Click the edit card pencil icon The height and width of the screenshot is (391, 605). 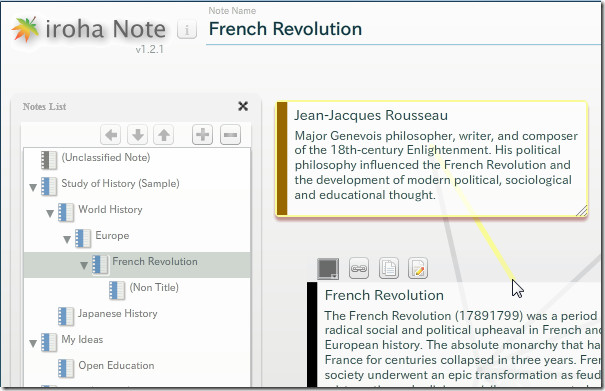click(418, 268)
